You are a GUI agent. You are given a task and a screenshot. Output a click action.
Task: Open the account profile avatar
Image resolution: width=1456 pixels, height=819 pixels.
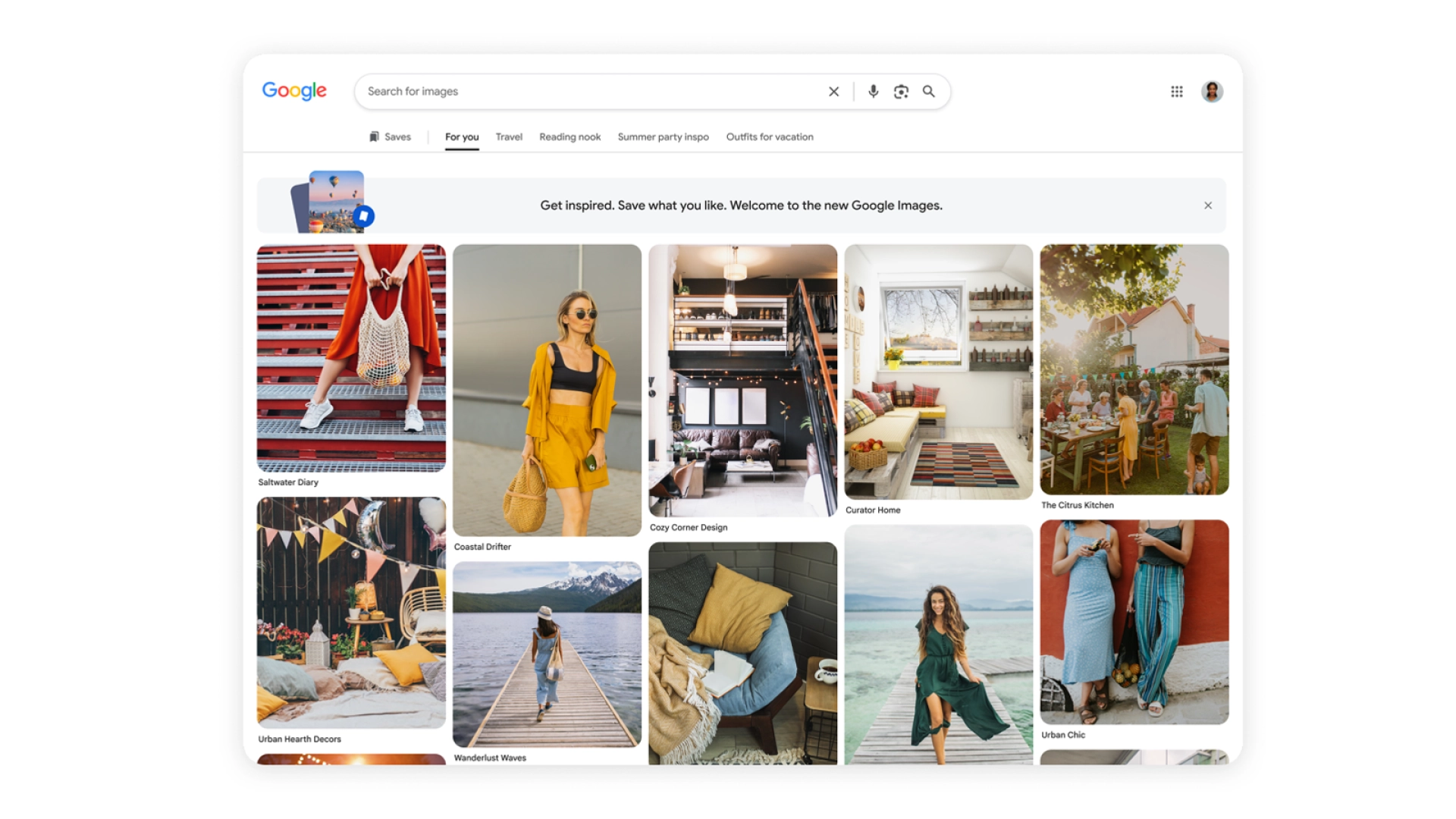pyautogui.click(x=1212, y=92)
